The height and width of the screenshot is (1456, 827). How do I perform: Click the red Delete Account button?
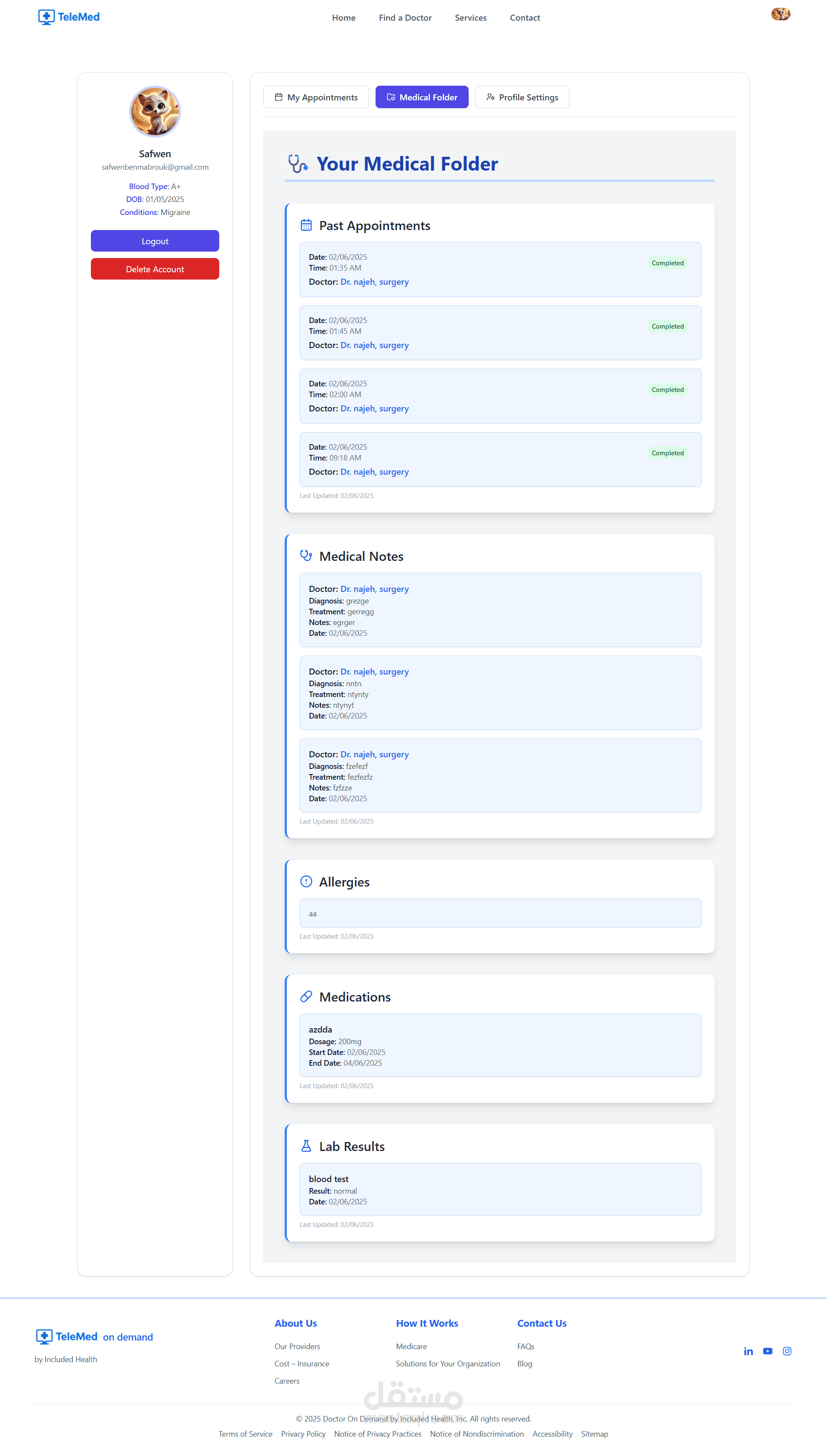tap(155, 269)
